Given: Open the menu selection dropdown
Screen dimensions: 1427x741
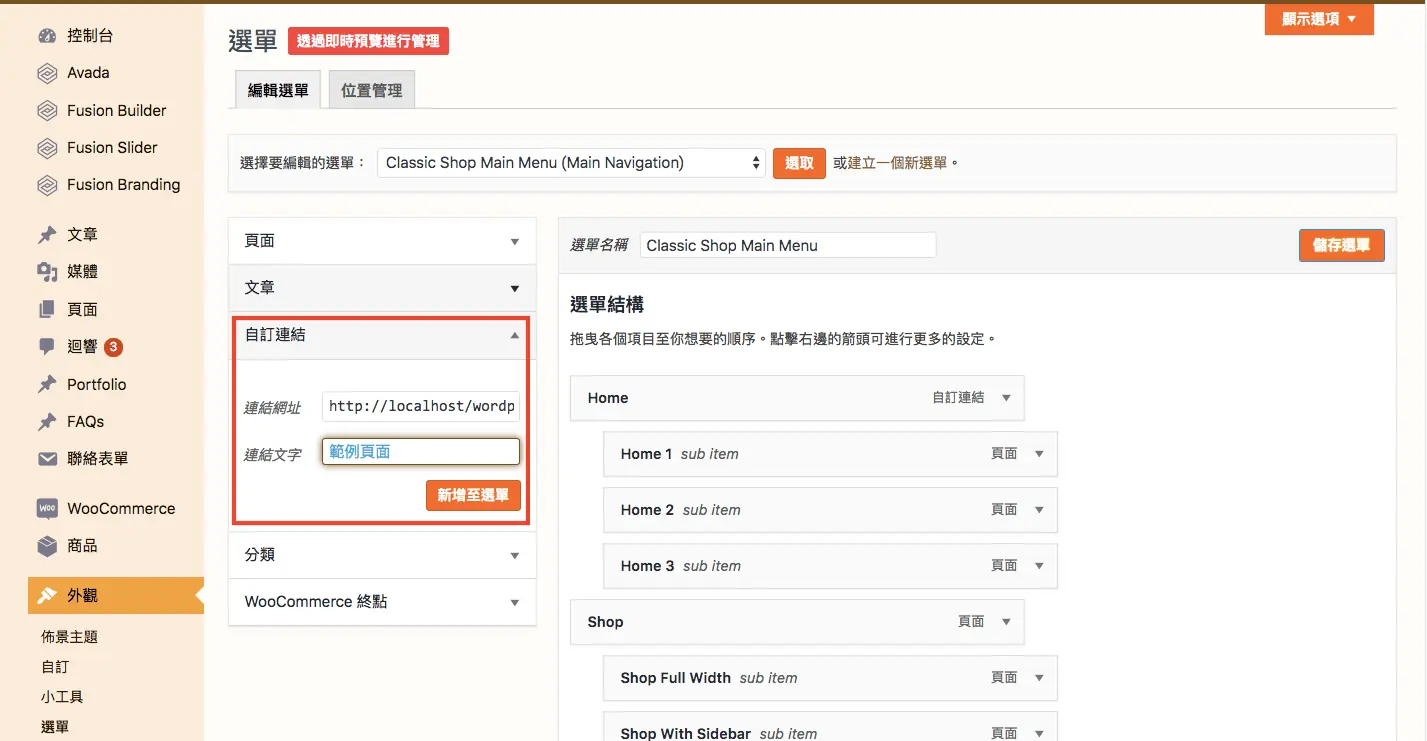Looking at the screenshot, I should tap(571, 163).
